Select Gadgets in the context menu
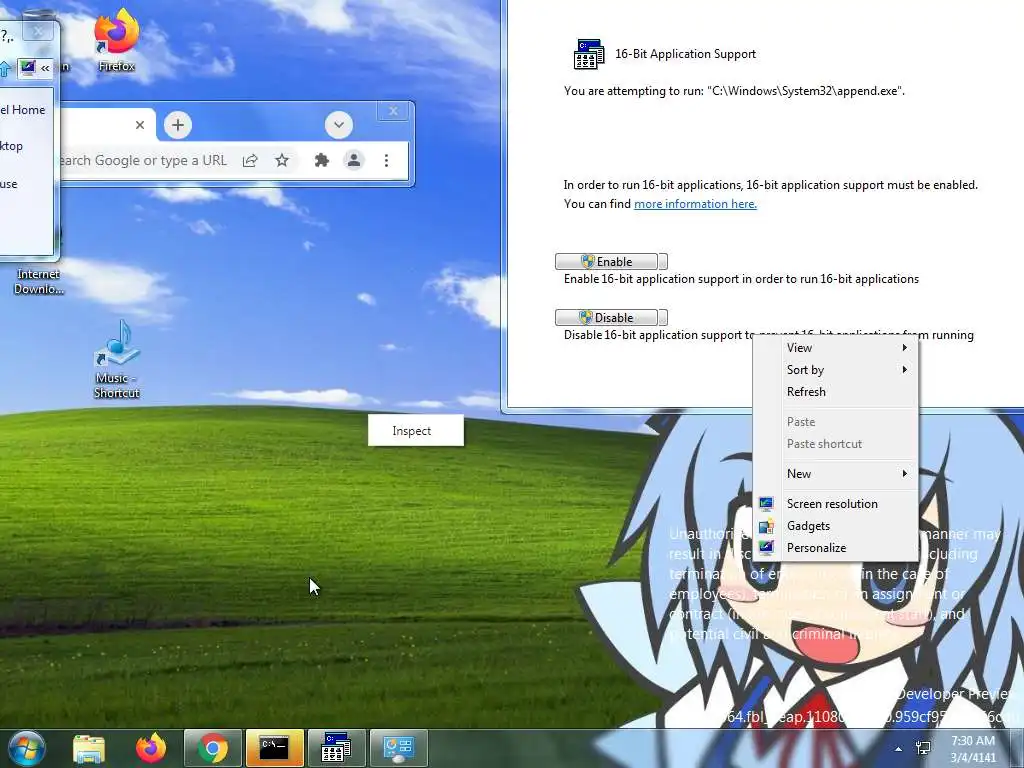1024x768 pixels. pyautogui.click(x=836, y=526)
